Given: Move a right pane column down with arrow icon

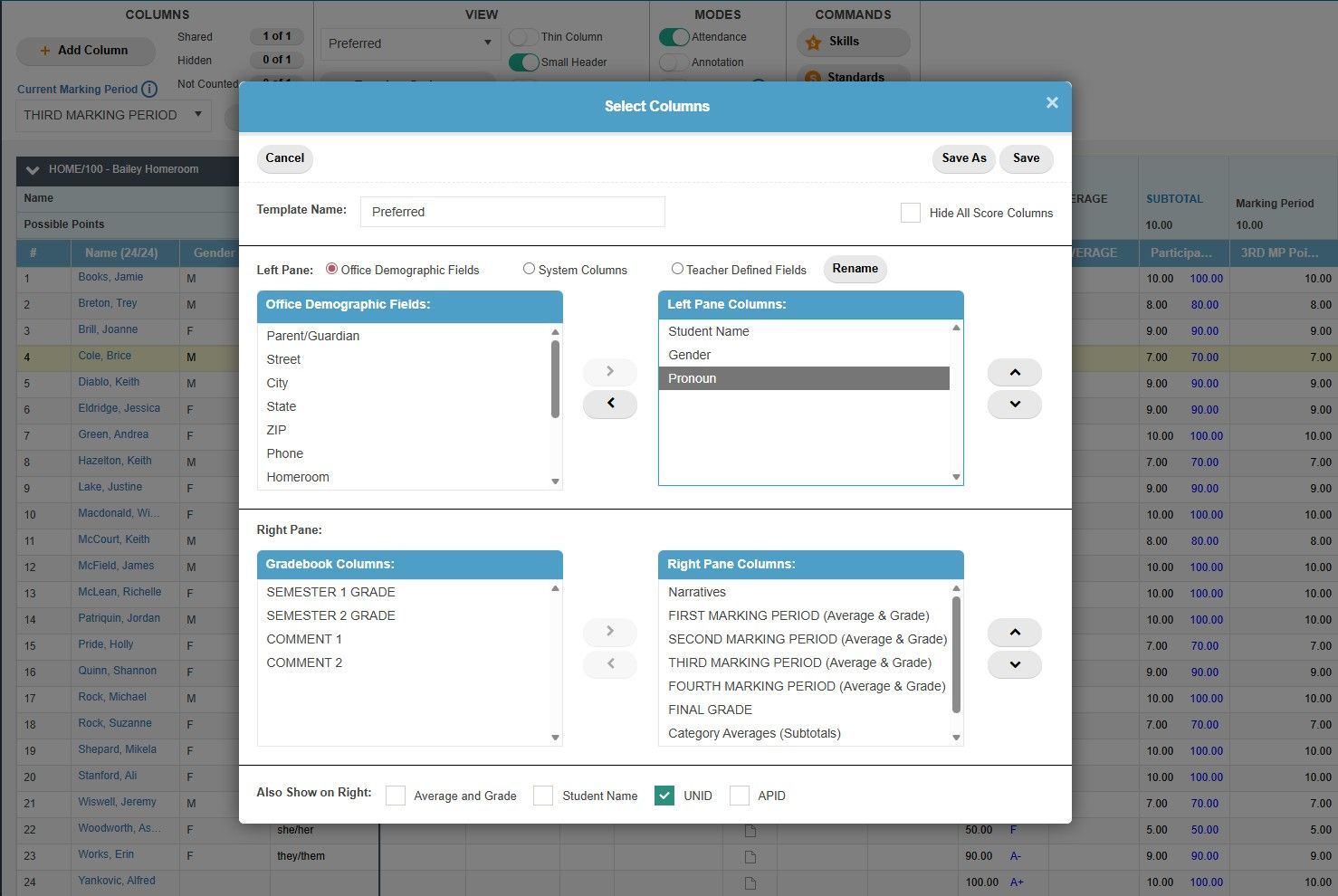Looking at the screenshot, I should tap(1014, 664).
